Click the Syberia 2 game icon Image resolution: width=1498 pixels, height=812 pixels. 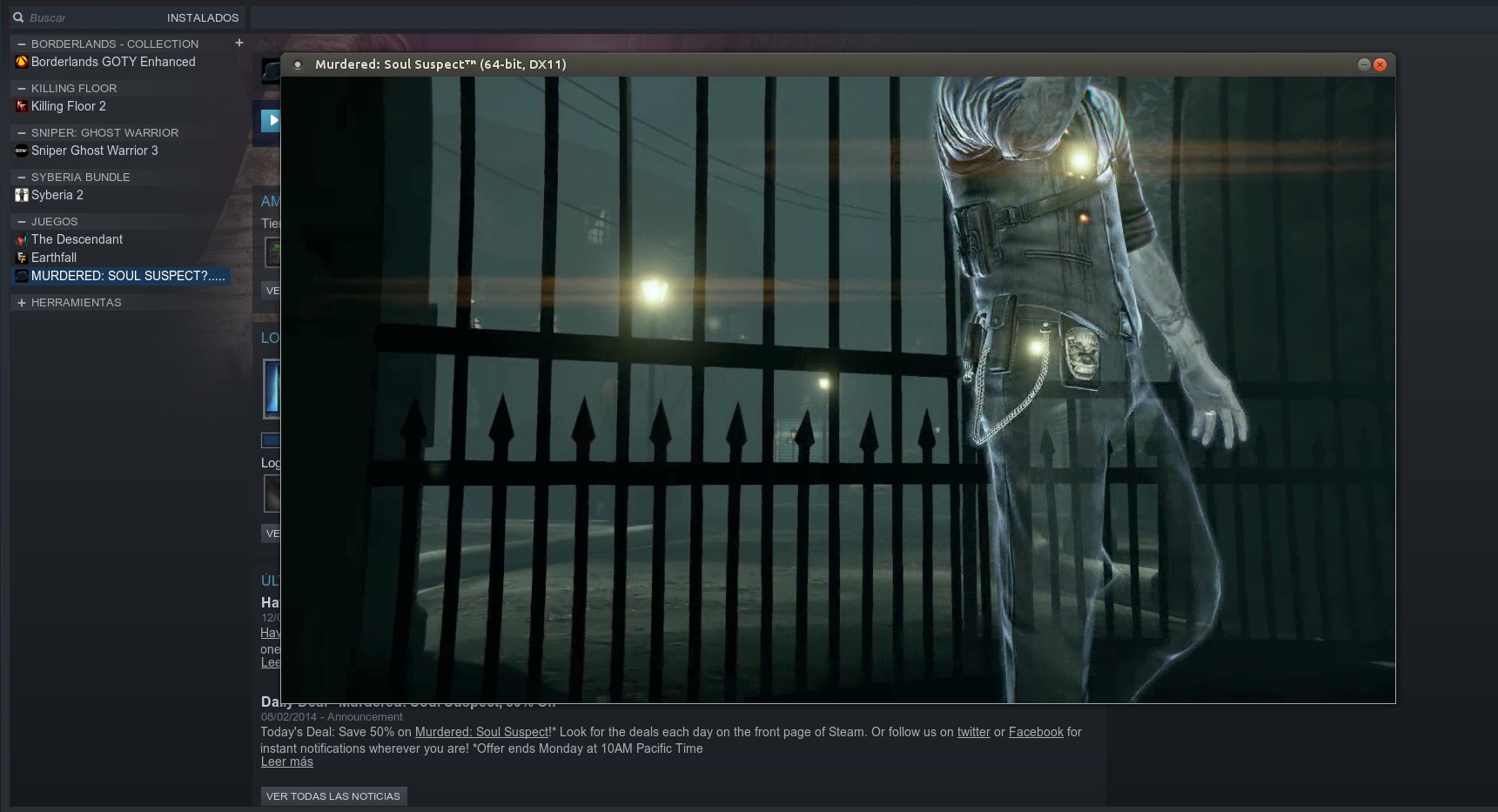[22, 195]
